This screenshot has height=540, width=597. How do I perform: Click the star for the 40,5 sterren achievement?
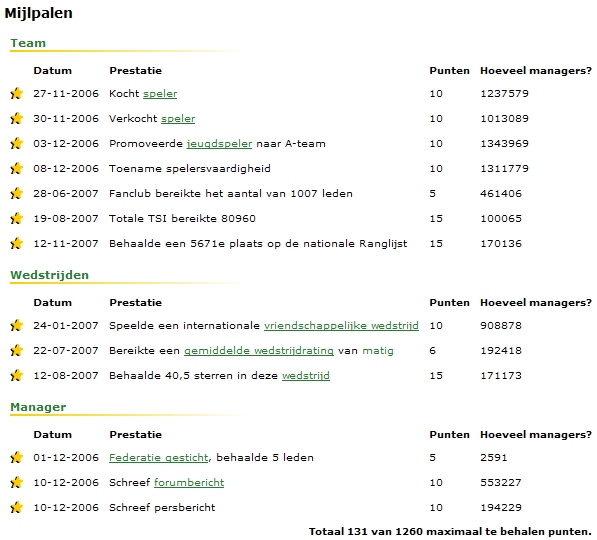coord(16,375)
